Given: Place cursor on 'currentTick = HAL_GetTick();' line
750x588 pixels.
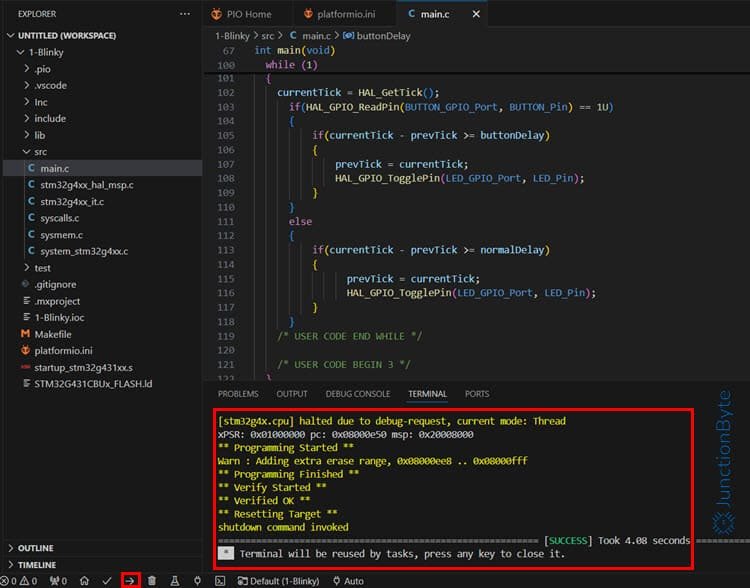Looking at the screenshot, I should click(x=358, y=92).
